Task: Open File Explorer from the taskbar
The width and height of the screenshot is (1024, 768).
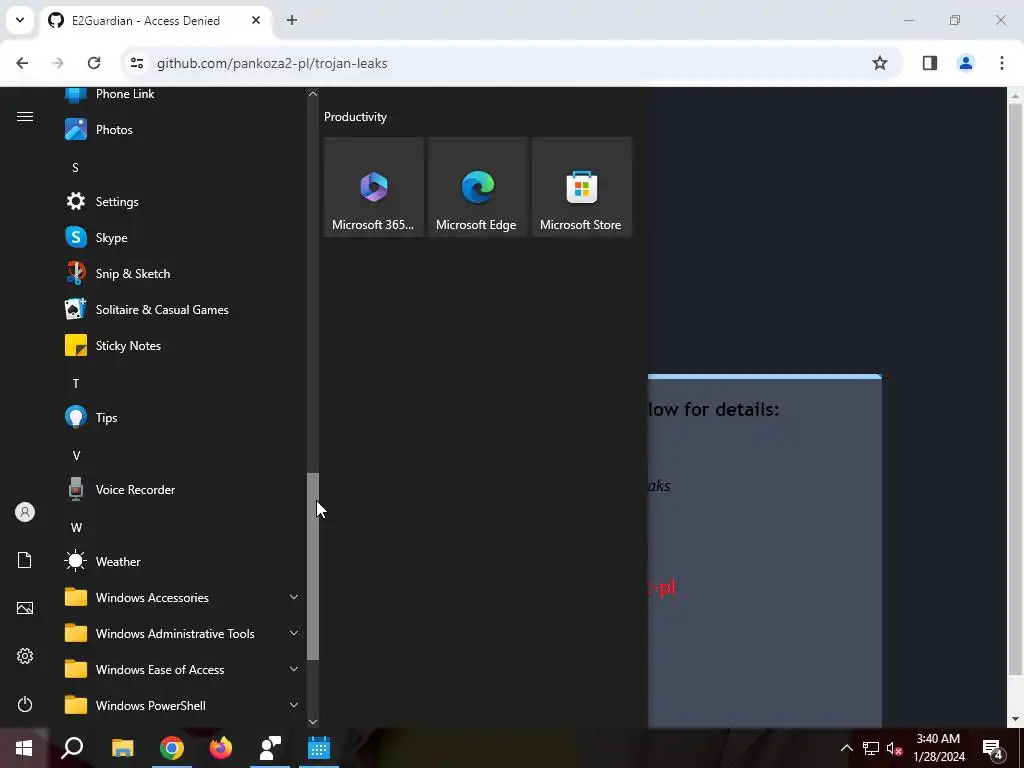Action: click(x=122, y=748)
